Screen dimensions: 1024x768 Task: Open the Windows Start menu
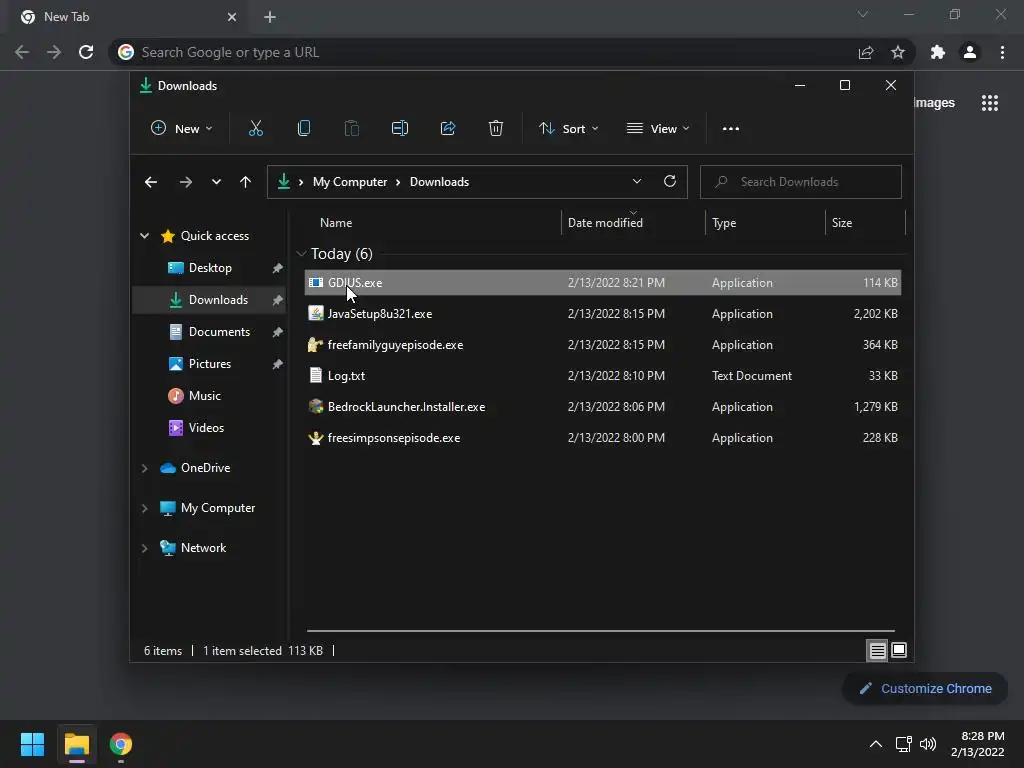tap(32, 744)
